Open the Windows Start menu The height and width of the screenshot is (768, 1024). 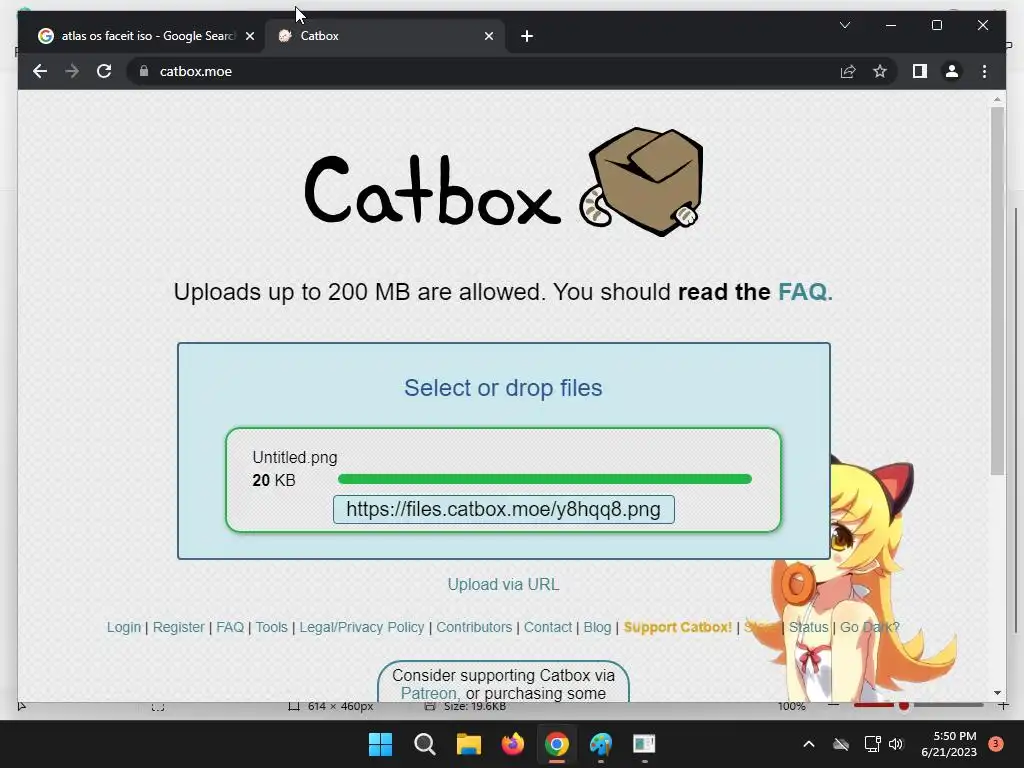pos(380,744)
